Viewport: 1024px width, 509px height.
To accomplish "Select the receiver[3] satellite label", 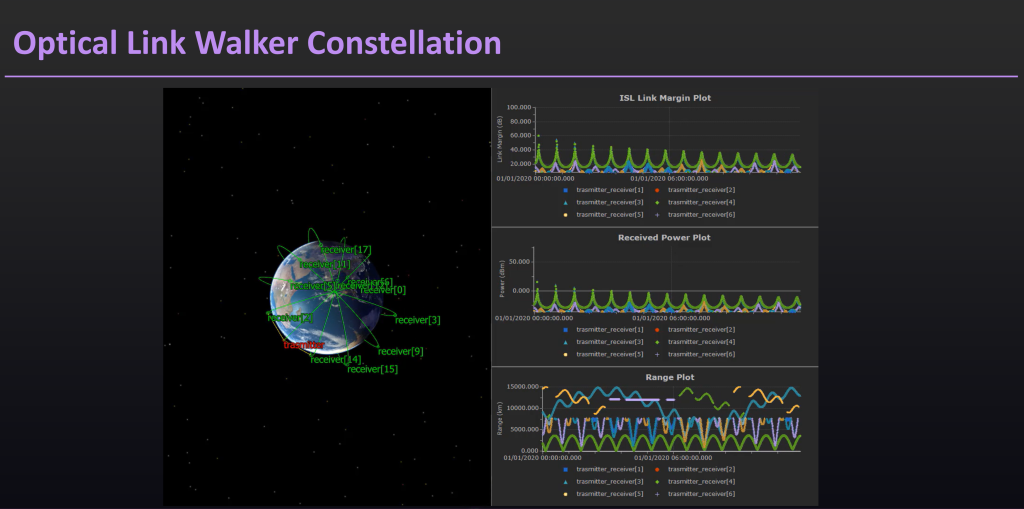I will tap(417, 320).
